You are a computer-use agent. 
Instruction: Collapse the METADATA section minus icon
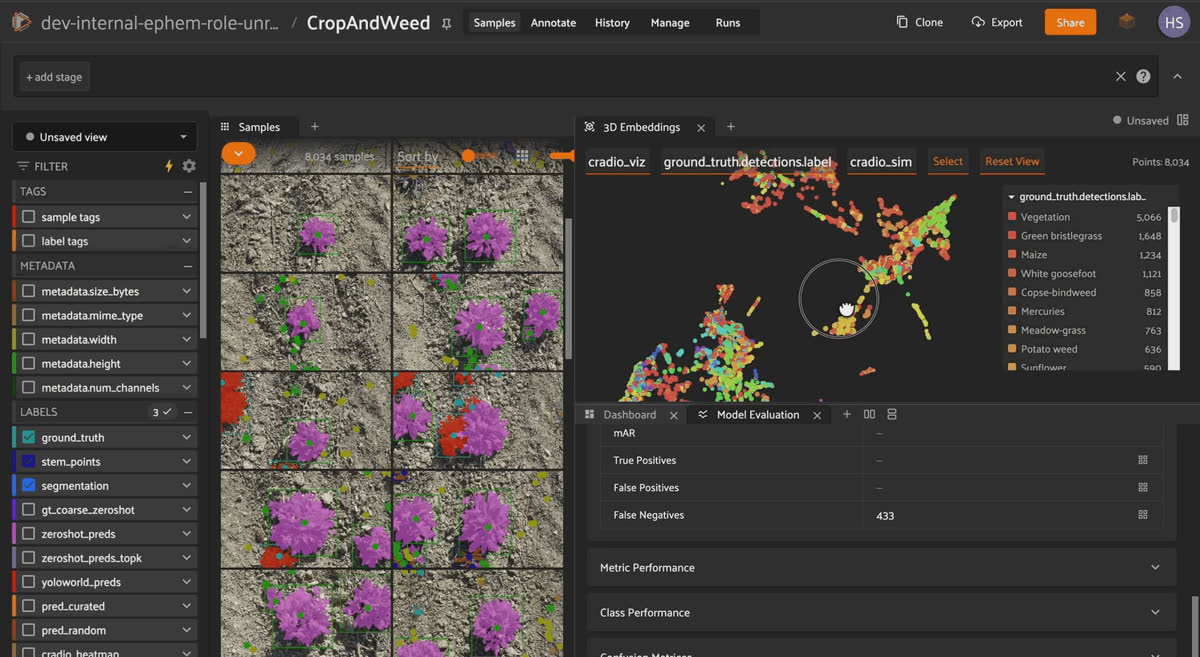point(187,266)
